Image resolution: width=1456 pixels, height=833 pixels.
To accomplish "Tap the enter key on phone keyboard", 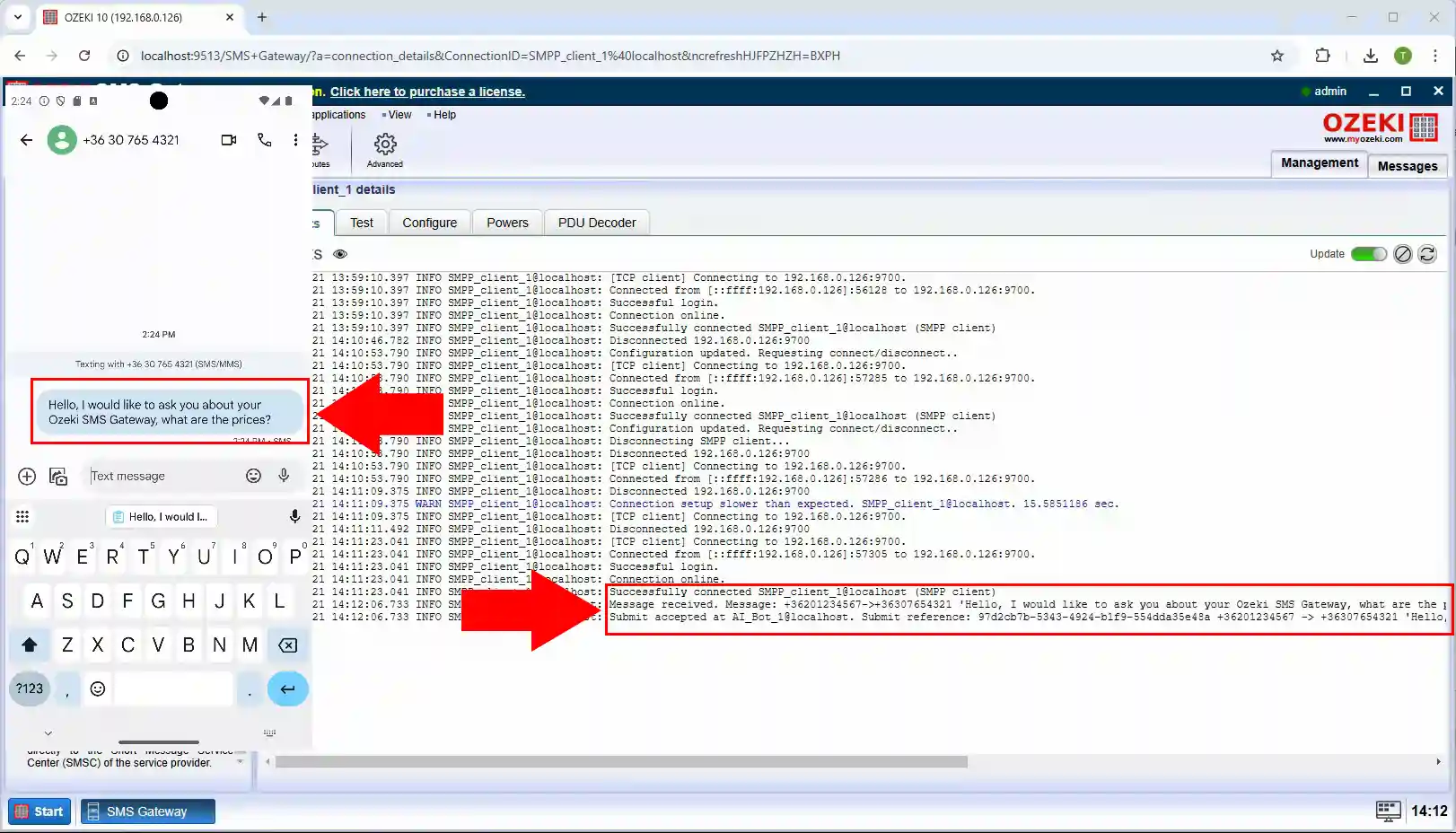I will [x=287, y=689].
